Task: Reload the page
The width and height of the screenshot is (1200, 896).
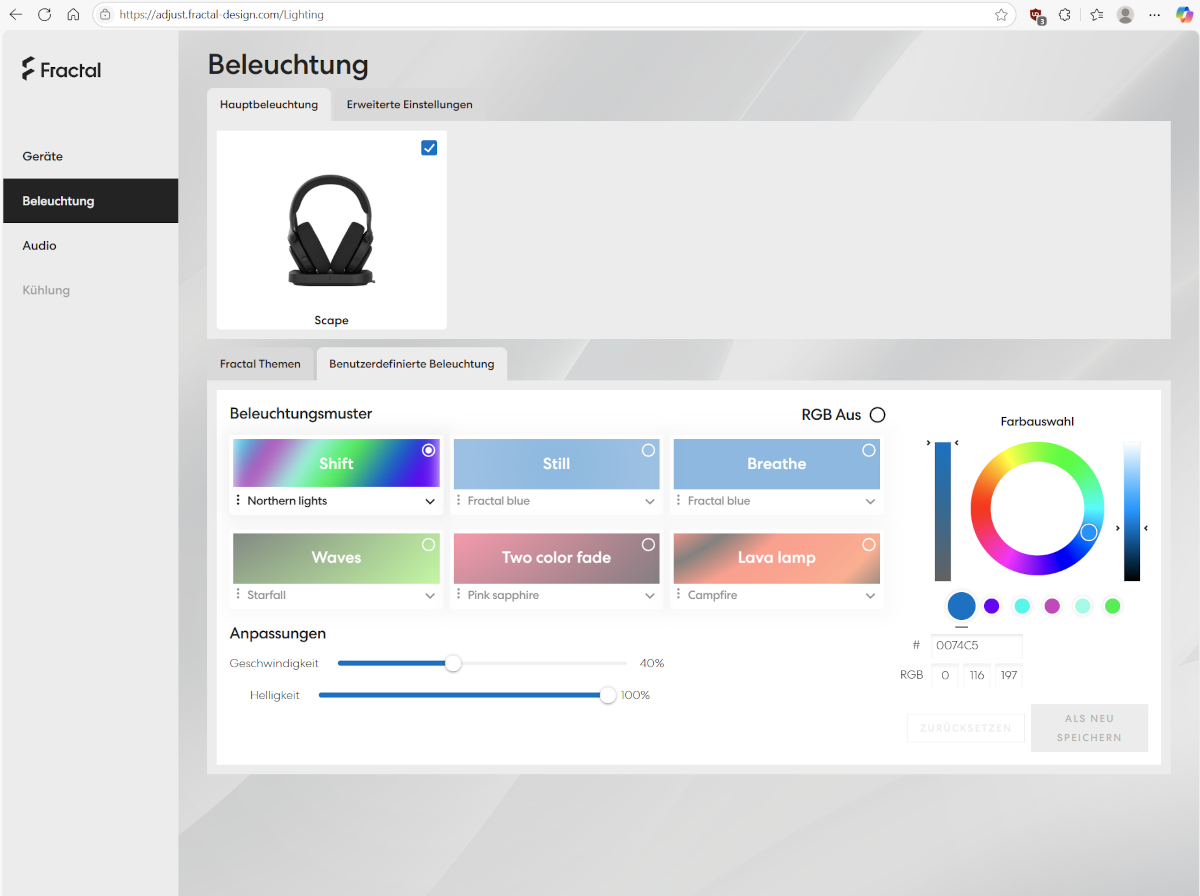Action: coord(44,15)
